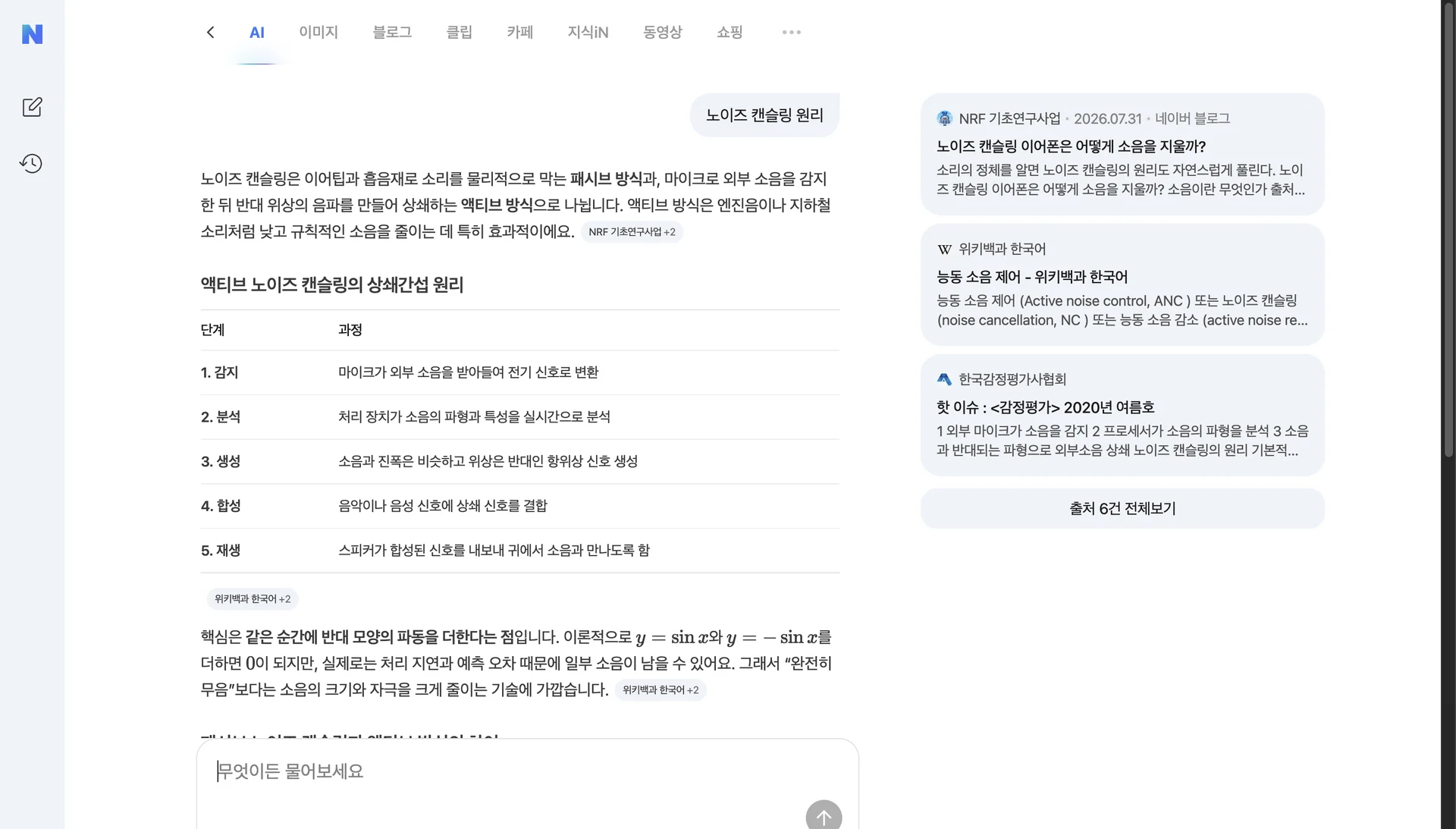Click the Wikipedia W source icon
1456x829 pixels.
click(x=944, y=249)
